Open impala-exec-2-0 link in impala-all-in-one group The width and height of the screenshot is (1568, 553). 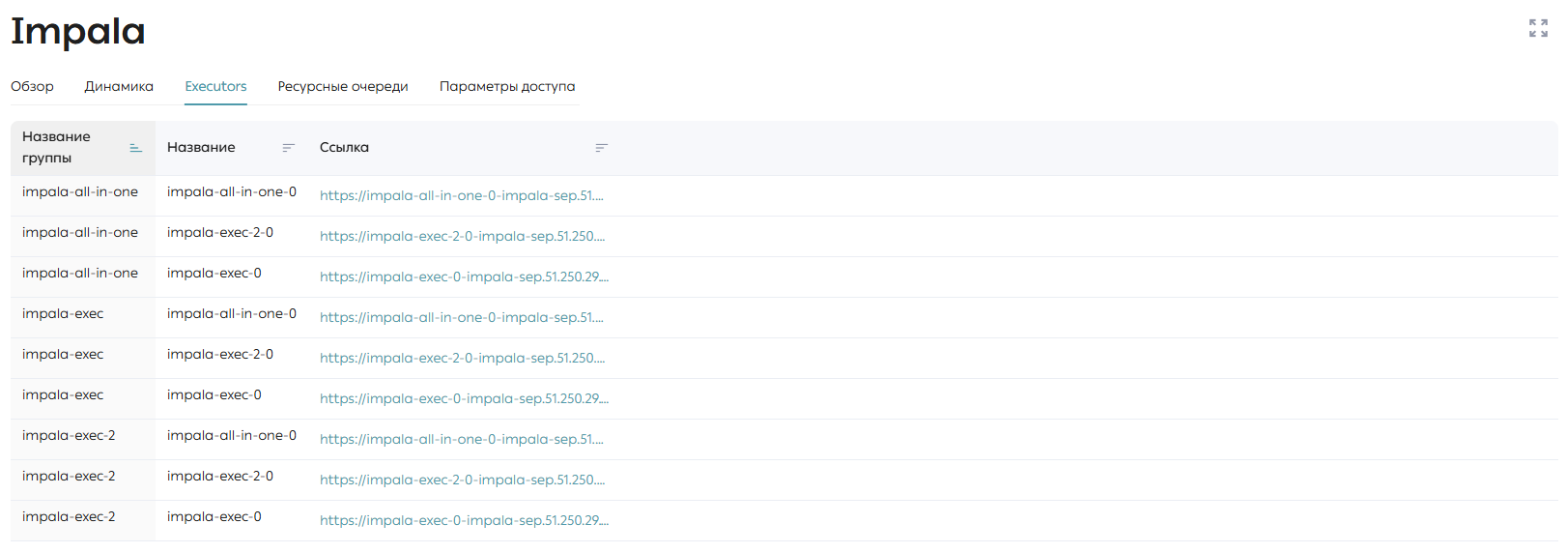[463, 236]
